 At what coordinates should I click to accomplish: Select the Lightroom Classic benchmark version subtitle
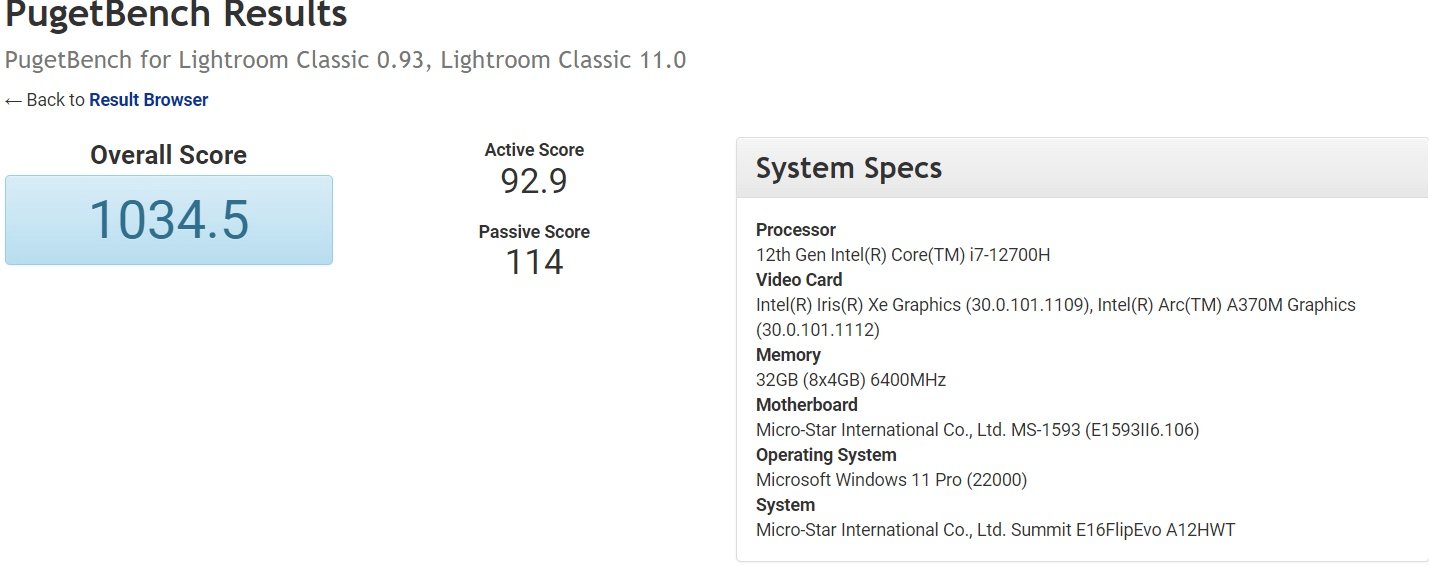click(x=345, y=60)
